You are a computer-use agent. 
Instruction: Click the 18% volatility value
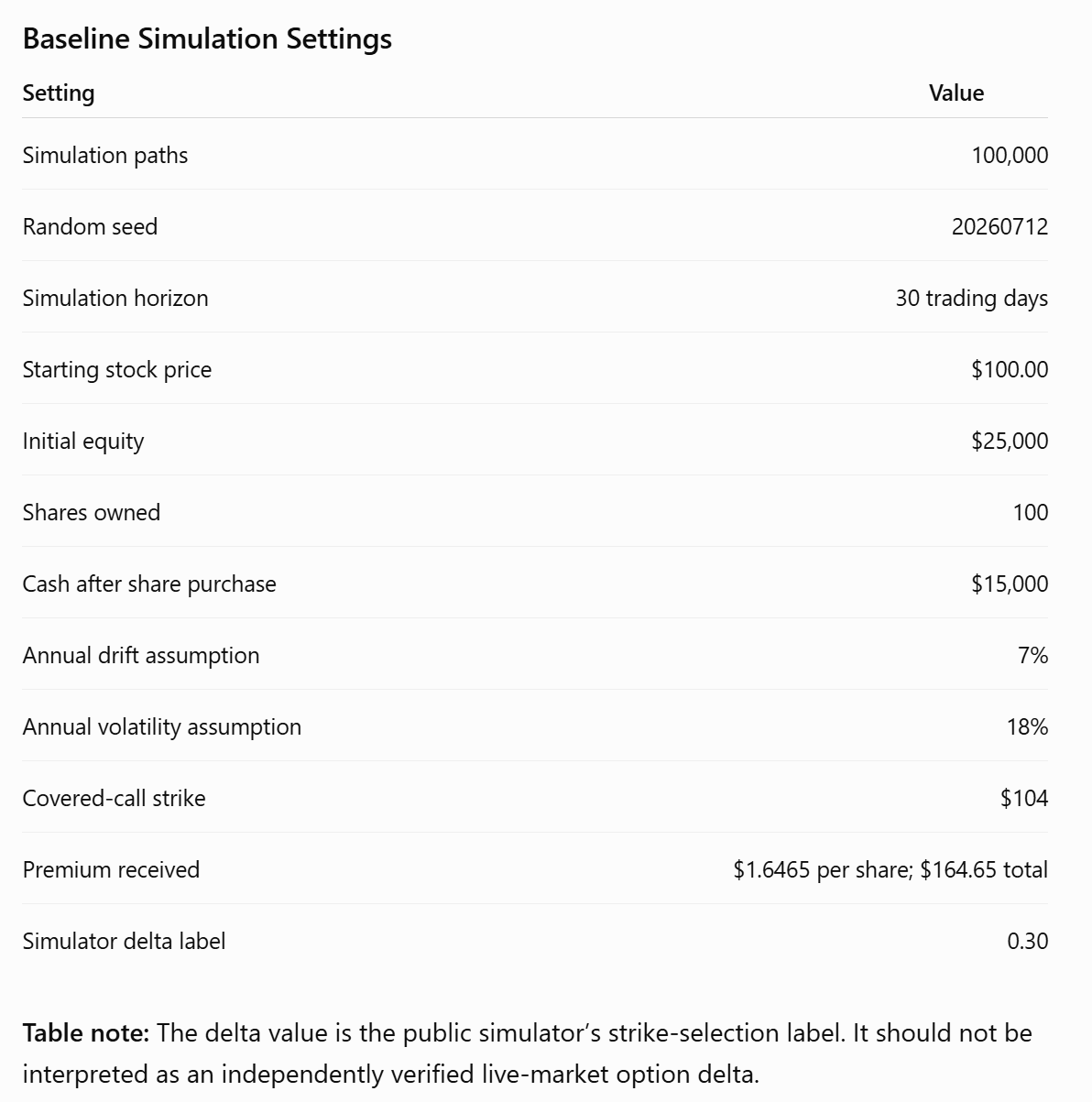click(x=1027, y=727)
